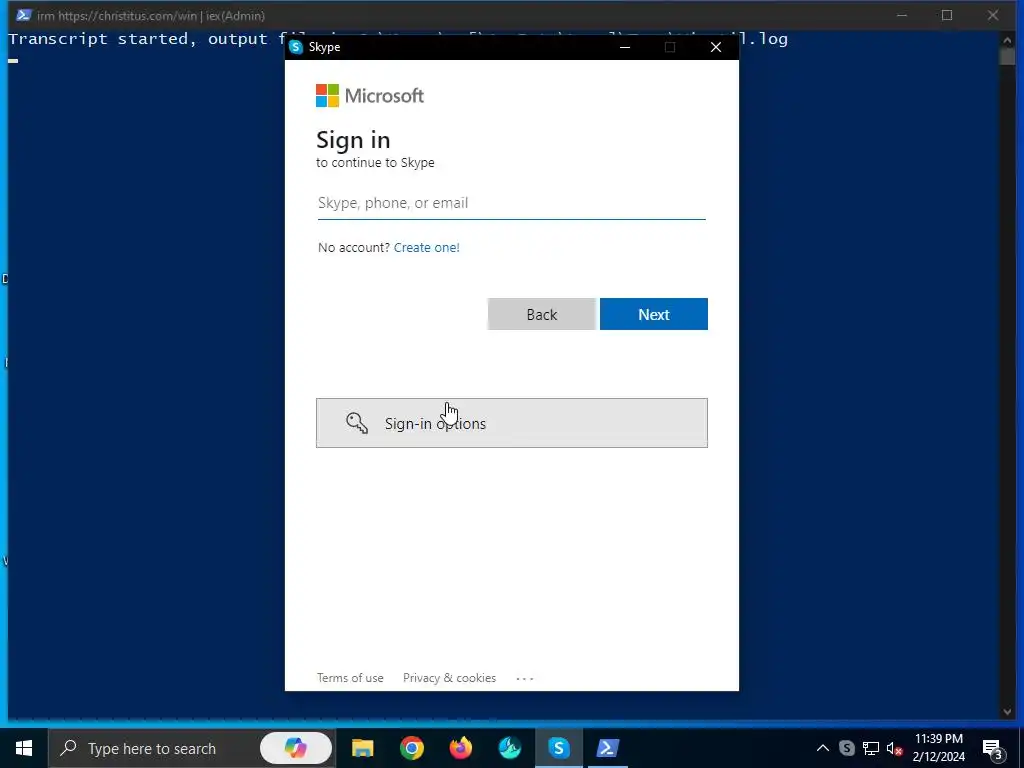Screen dimensions: 1024x768
Task: Open the network tray icon
Action: [871, 748]
